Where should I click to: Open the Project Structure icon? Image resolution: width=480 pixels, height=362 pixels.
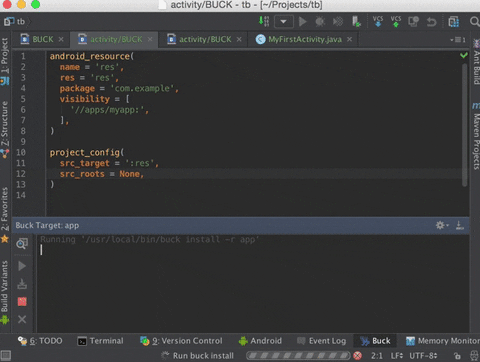[x=454, y=22]
